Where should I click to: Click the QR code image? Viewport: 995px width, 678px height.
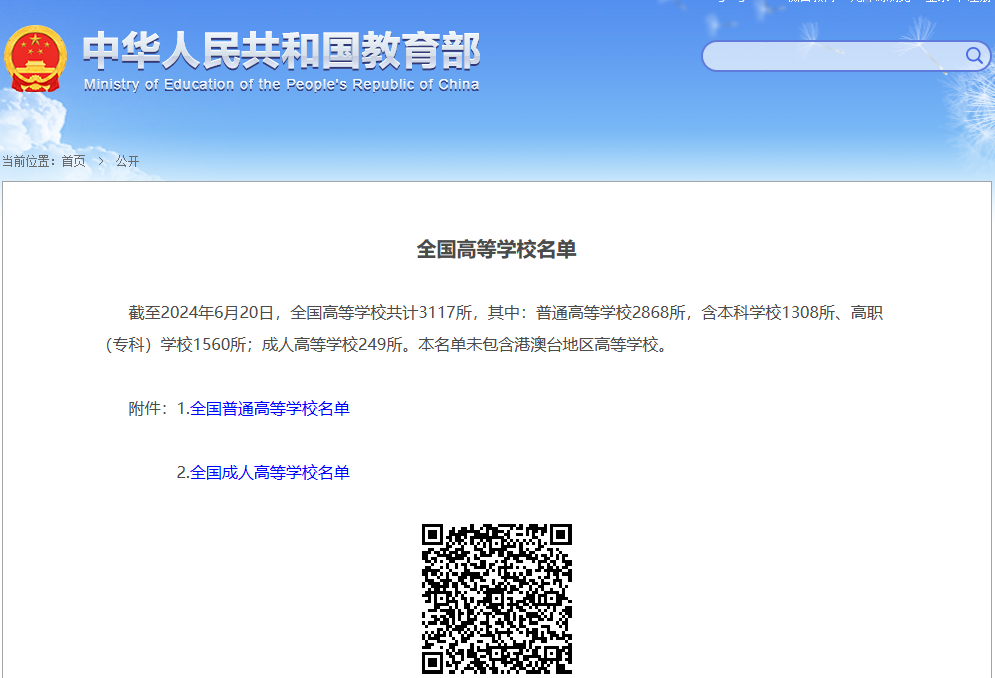coord(497,599)
